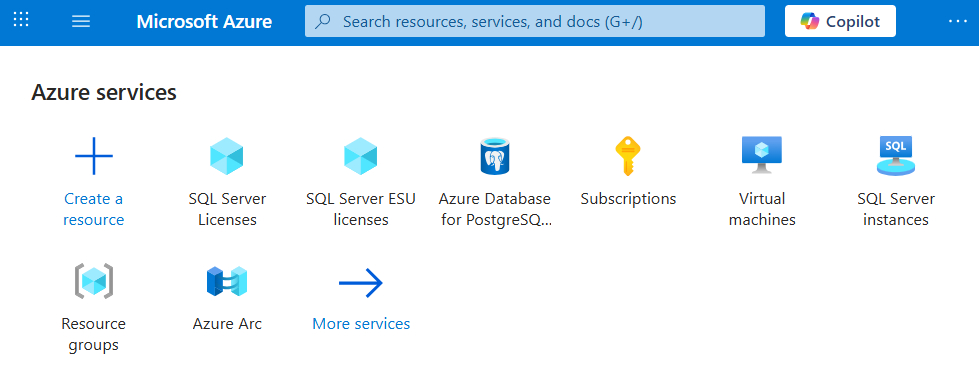Open Copilot
979x379 pixels.
pyautogui.click(x=840, y=21)
